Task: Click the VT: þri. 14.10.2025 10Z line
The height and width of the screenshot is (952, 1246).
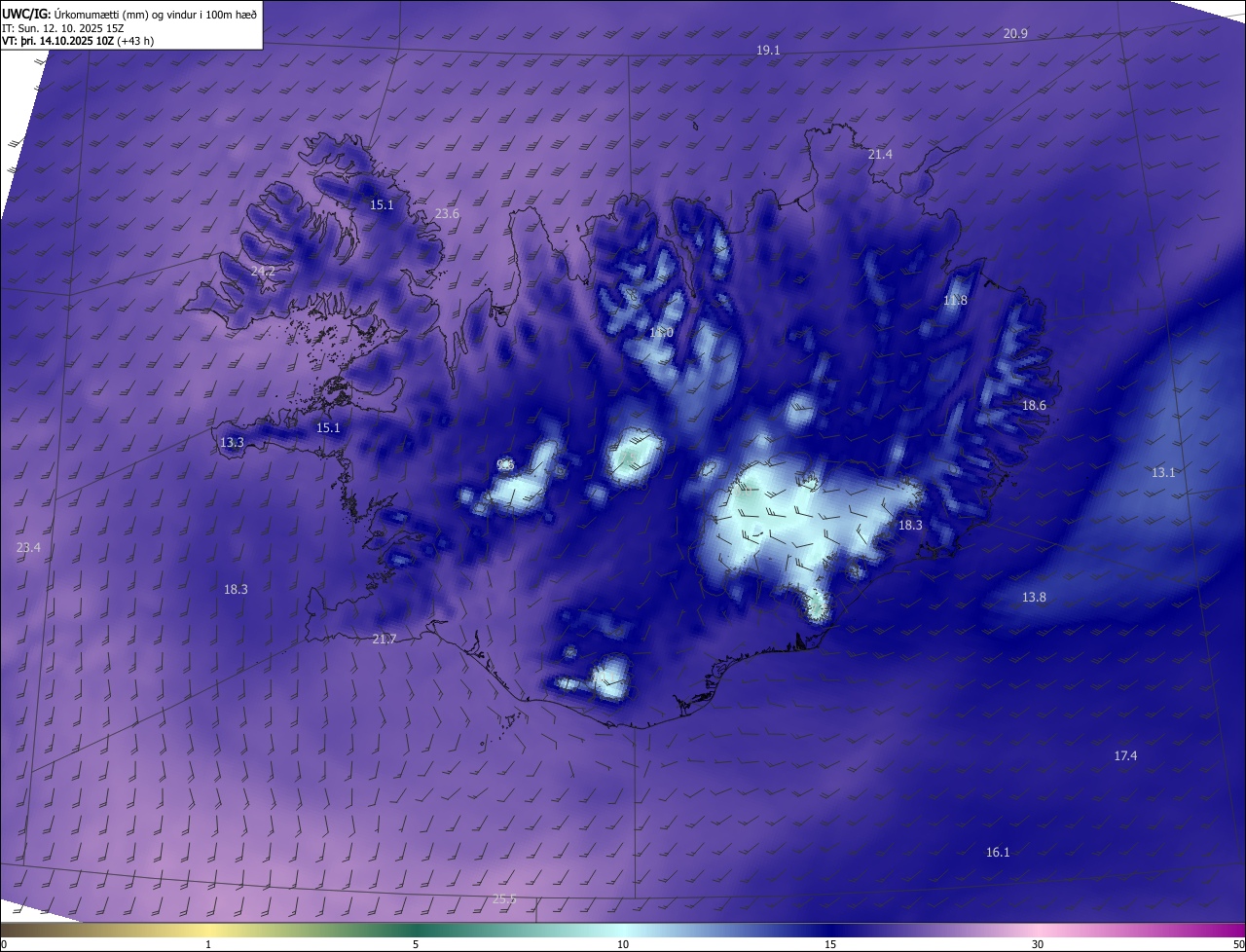Action: 78,41
